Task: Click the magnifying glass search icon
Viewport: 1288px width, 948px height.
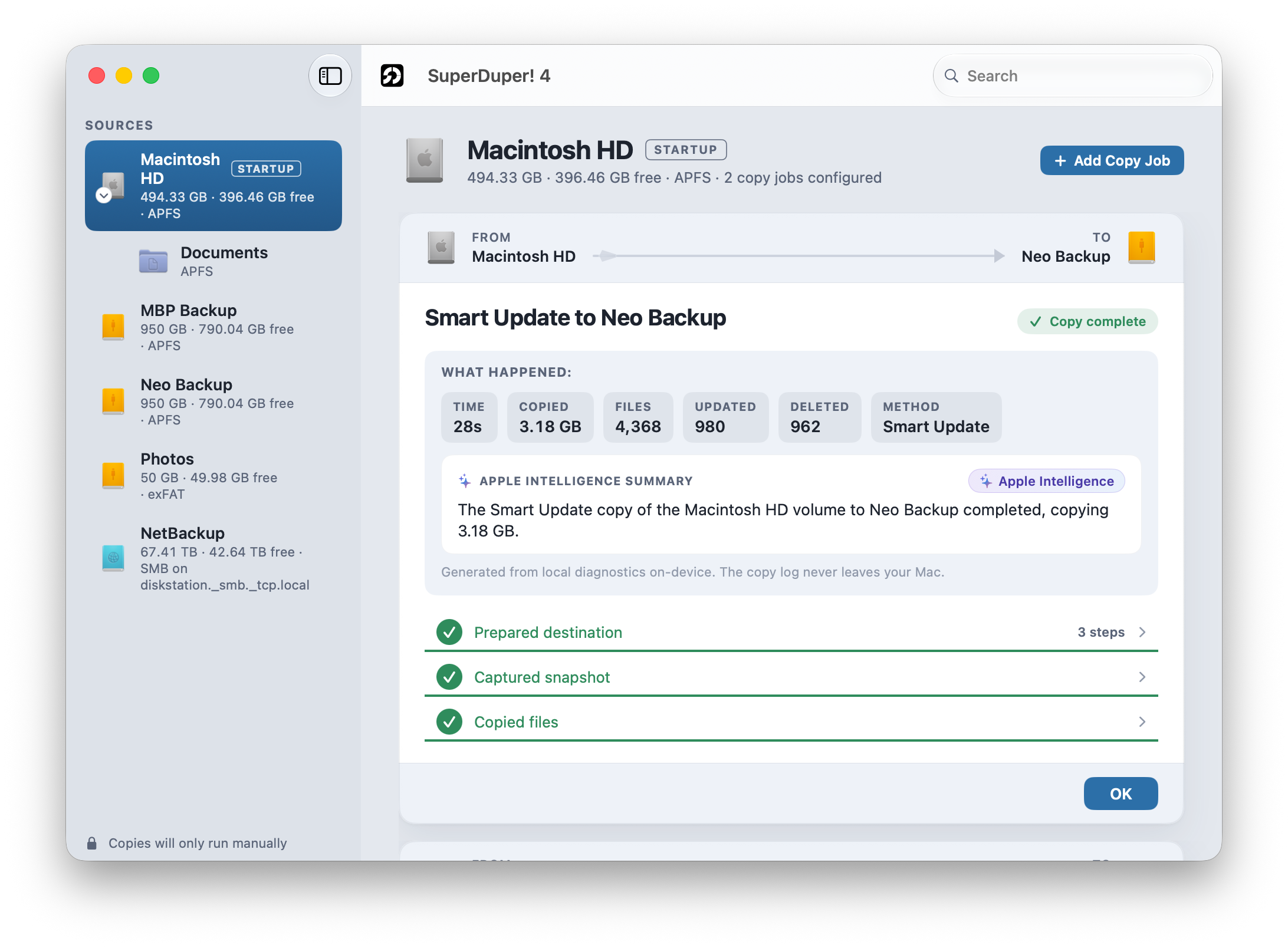Action: tap(951, 75)
